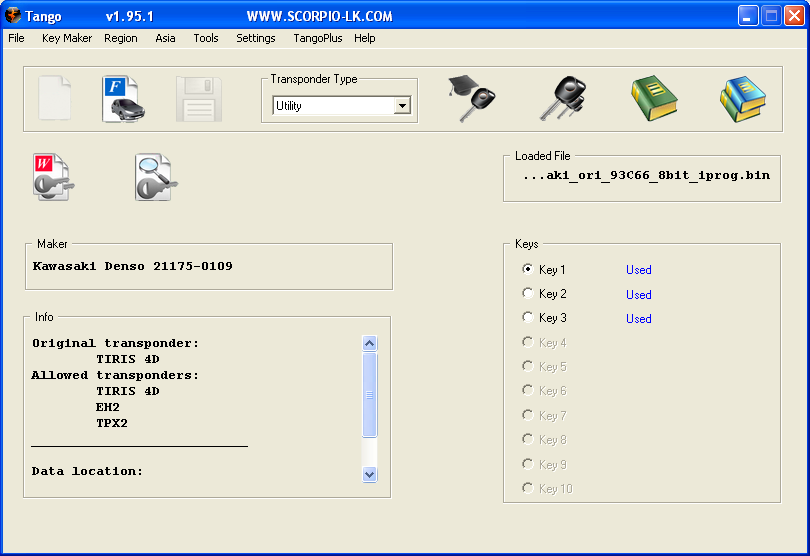Open the Asia menu
Image resolution: width=810 pixels, height=556 pixels.
165,38
